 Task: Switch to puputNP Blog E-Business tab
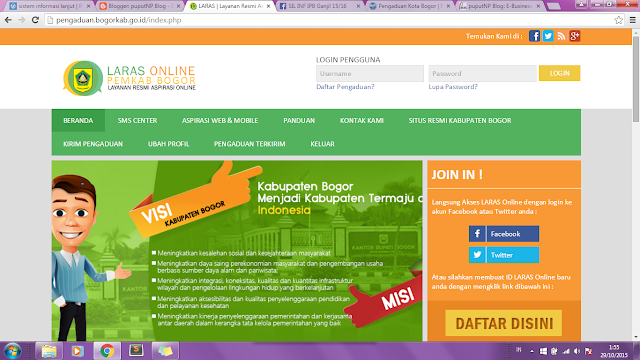[500, 6]
